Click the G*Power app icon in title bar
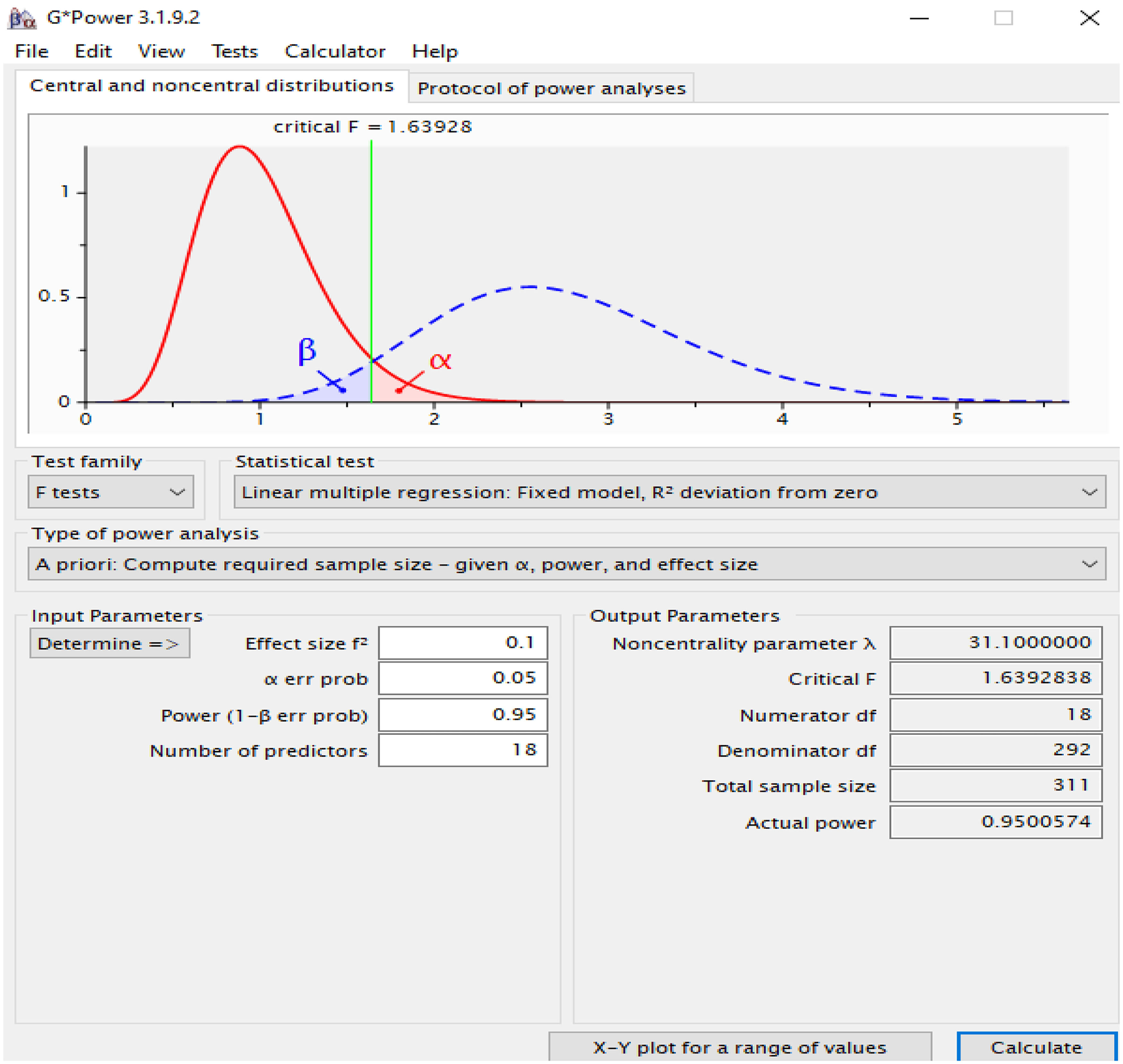Screen dimensions: 1123x1064 tap(22, 18)
